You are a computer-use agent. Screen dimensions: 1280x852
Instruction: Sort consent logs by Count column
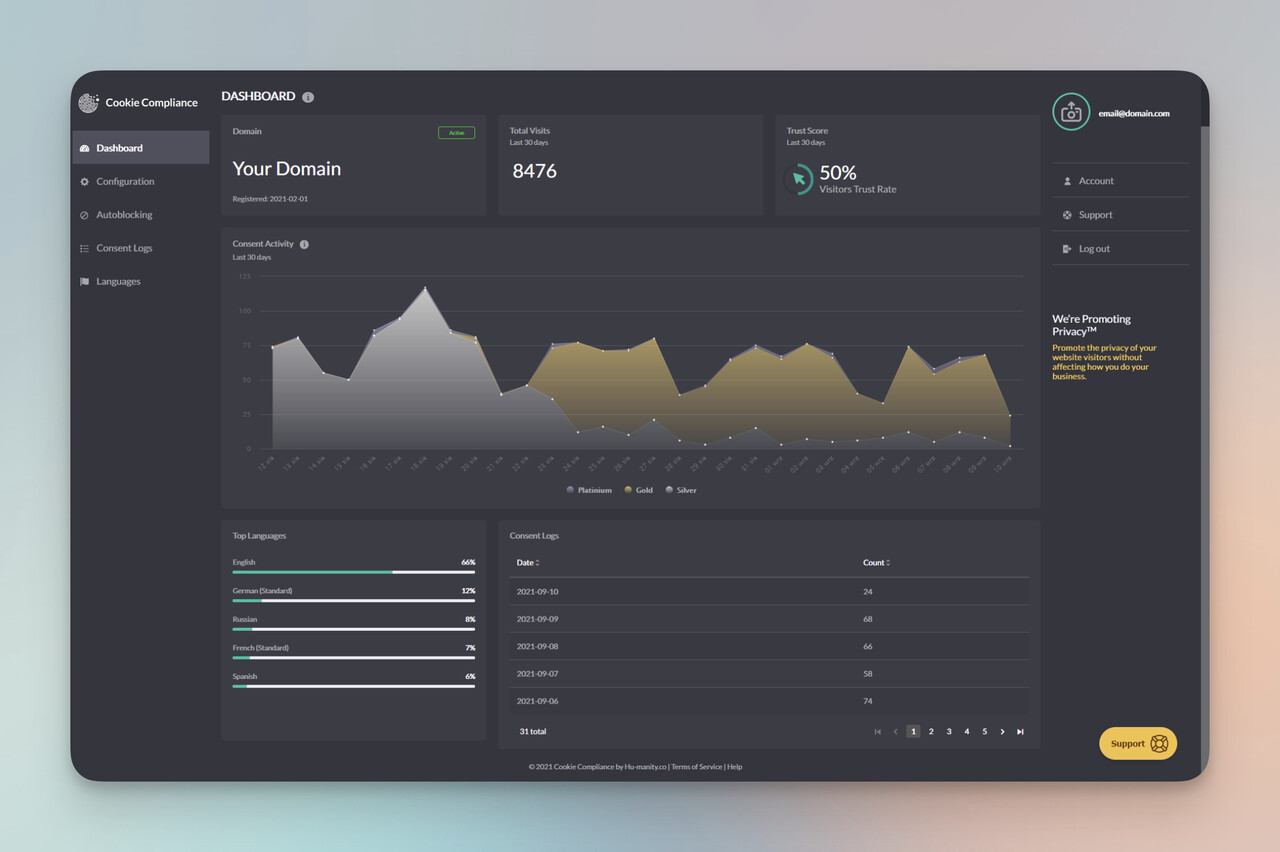coord(876,563)
